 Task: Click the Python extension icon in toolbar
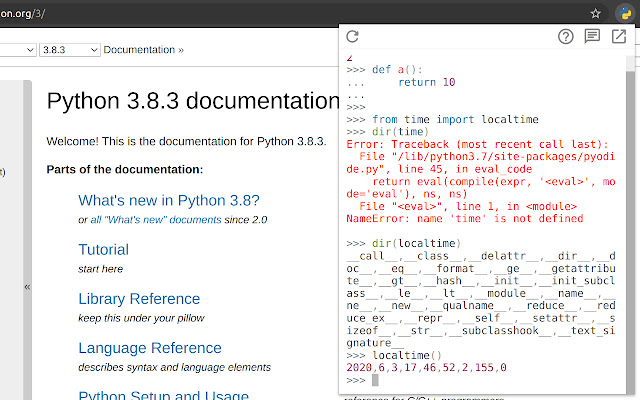click(x=623, y=13)
